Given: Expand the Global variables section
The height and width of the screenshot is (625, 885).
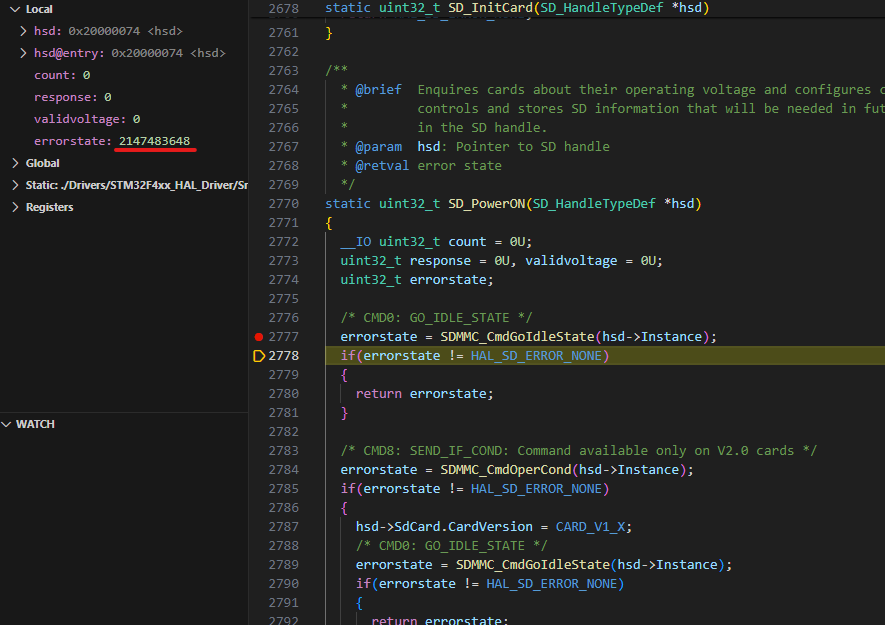Looking at the screenshot, I should 15,163.
